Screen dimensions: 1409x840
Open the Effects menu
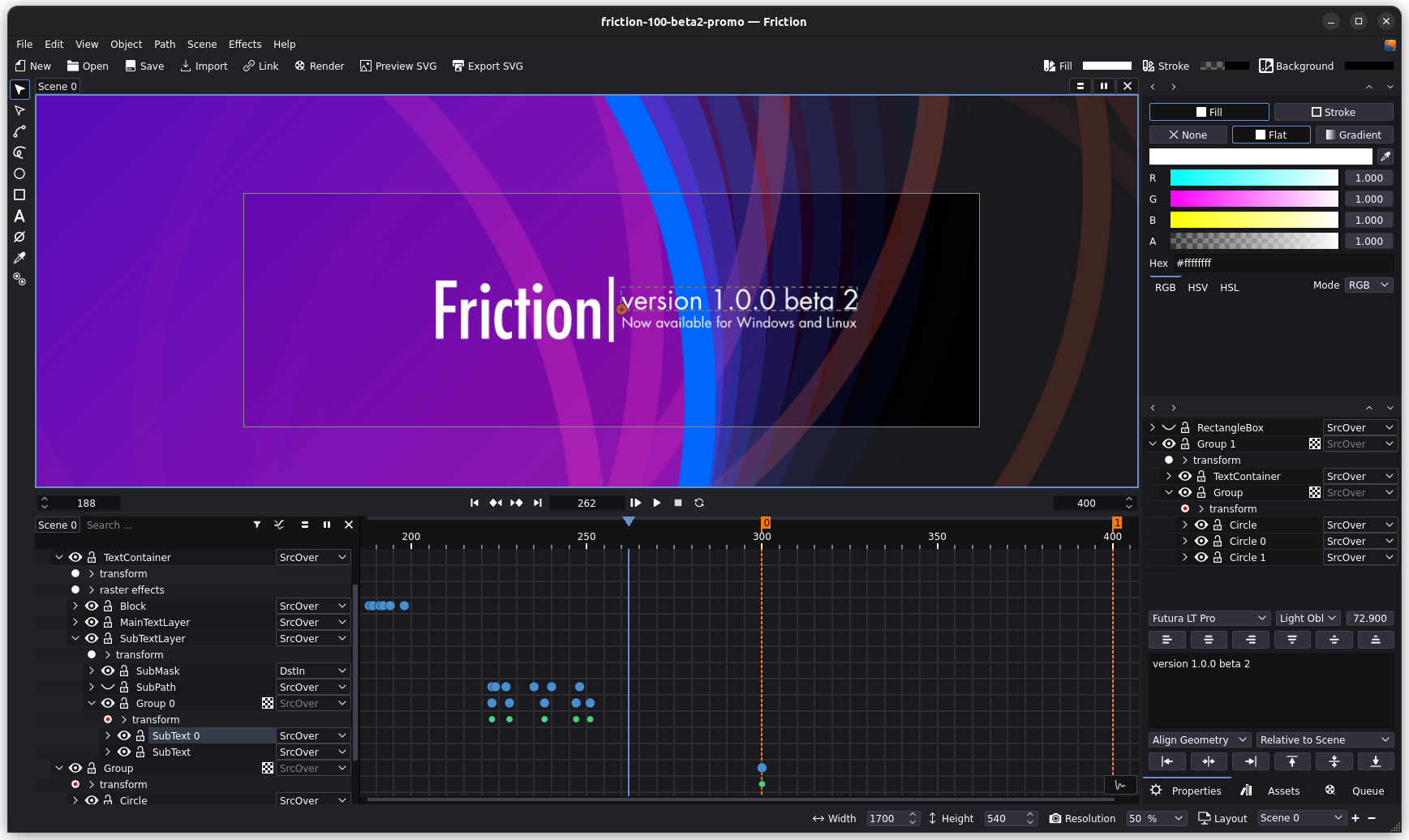pos(245,44)
